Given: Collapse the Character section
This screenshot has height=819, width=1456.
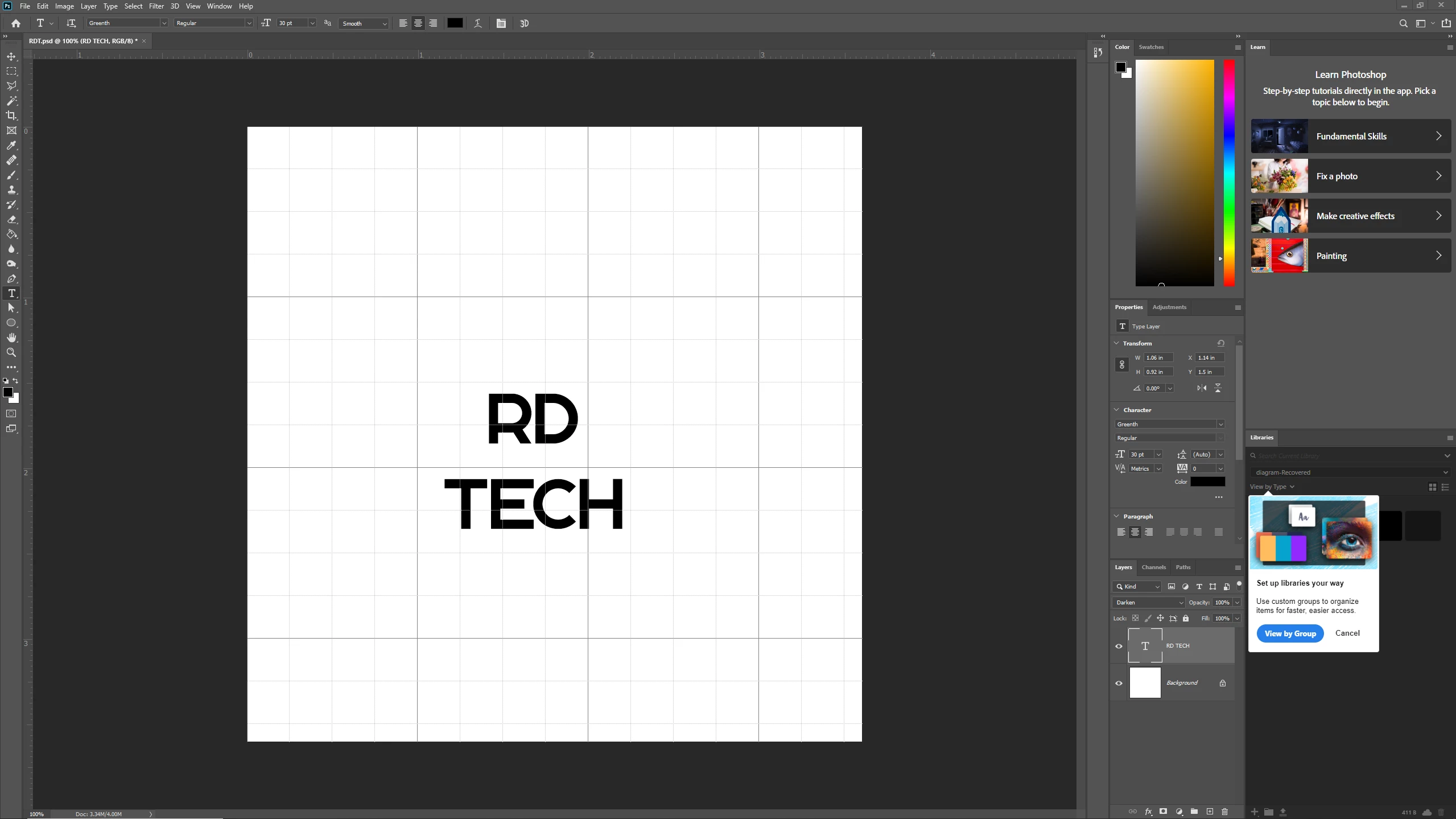Looking at the screenshot, I should tap(1116, 410).
